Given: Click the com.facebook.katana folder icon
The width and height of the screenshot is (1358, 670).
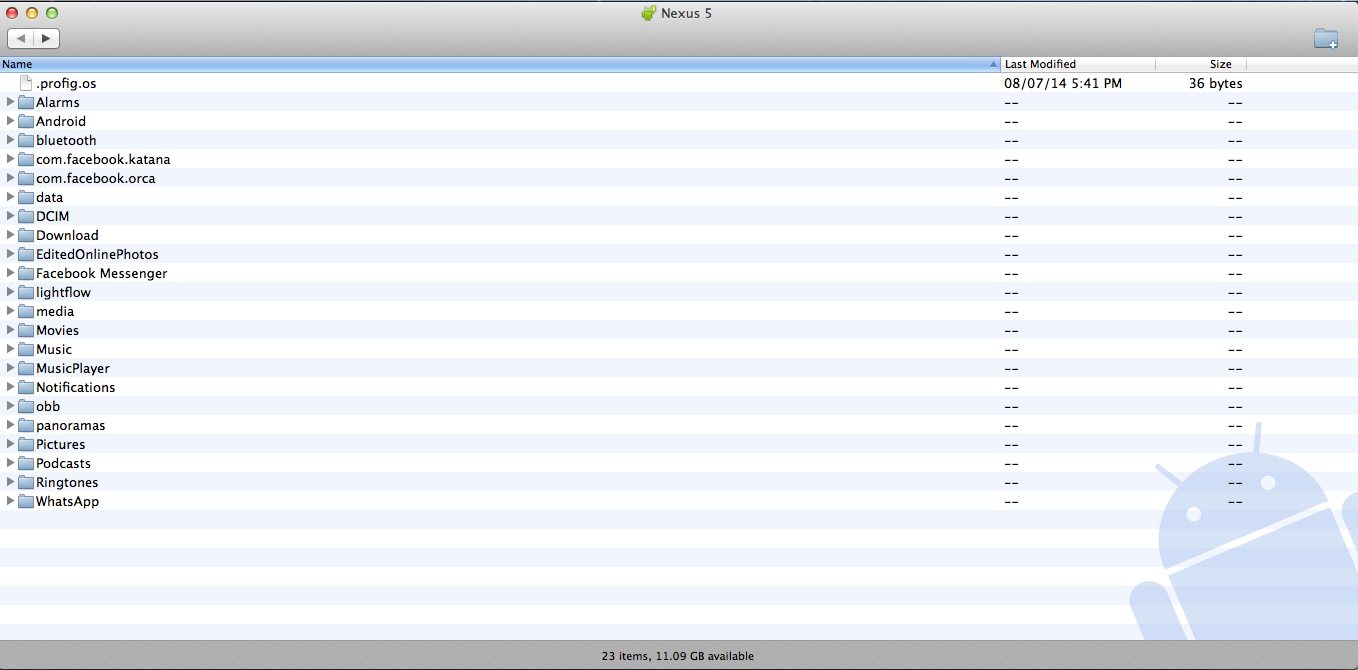Looking at the screenshot, I should point(26,159).
